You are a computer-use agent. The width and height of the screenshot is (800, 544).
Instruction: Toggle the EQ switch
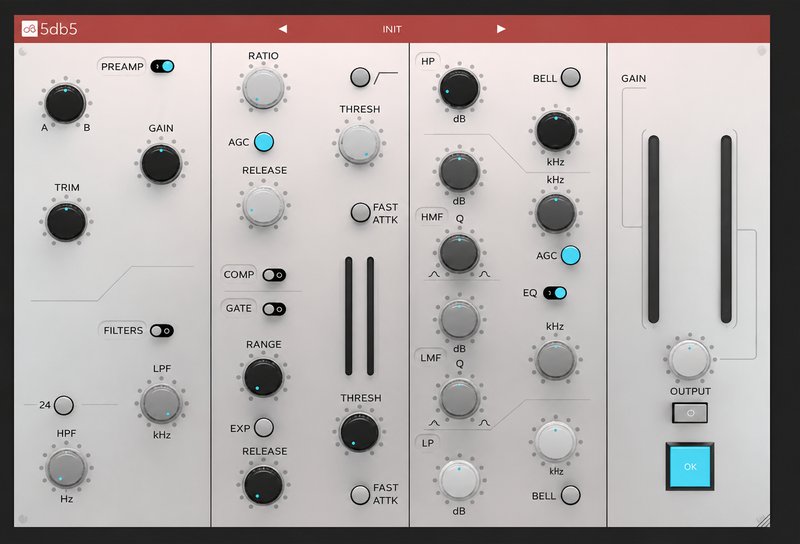(x=555, y=293)
